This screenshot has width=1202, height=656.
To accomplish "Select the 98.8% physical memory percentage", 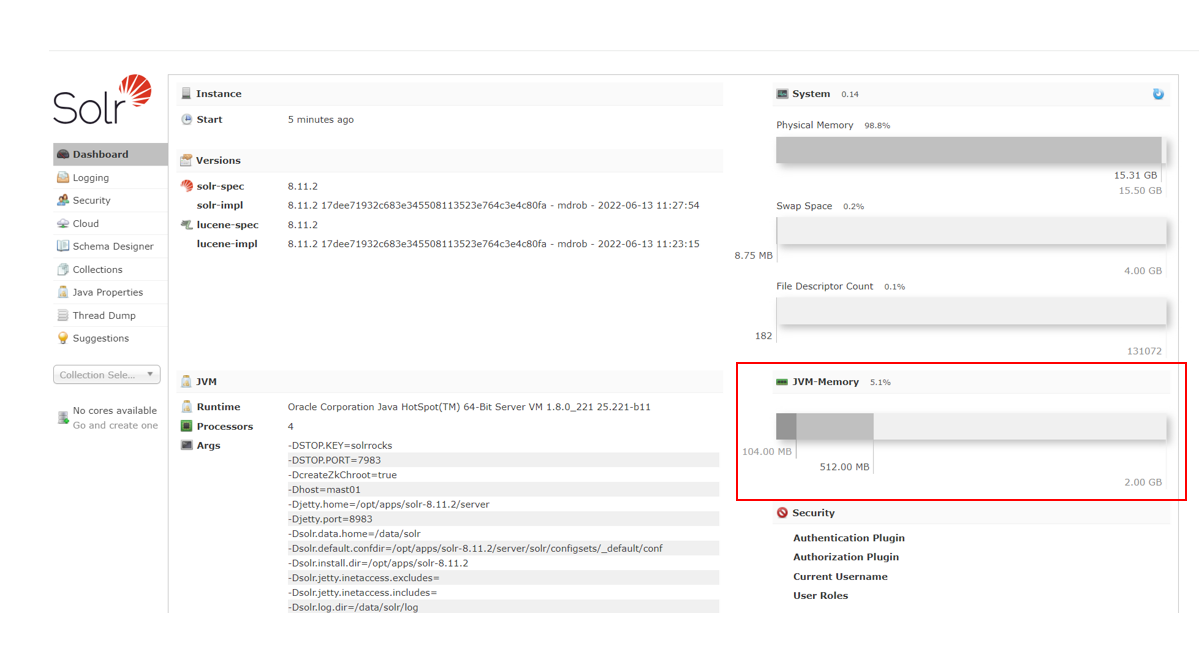I will coord(877,126).
